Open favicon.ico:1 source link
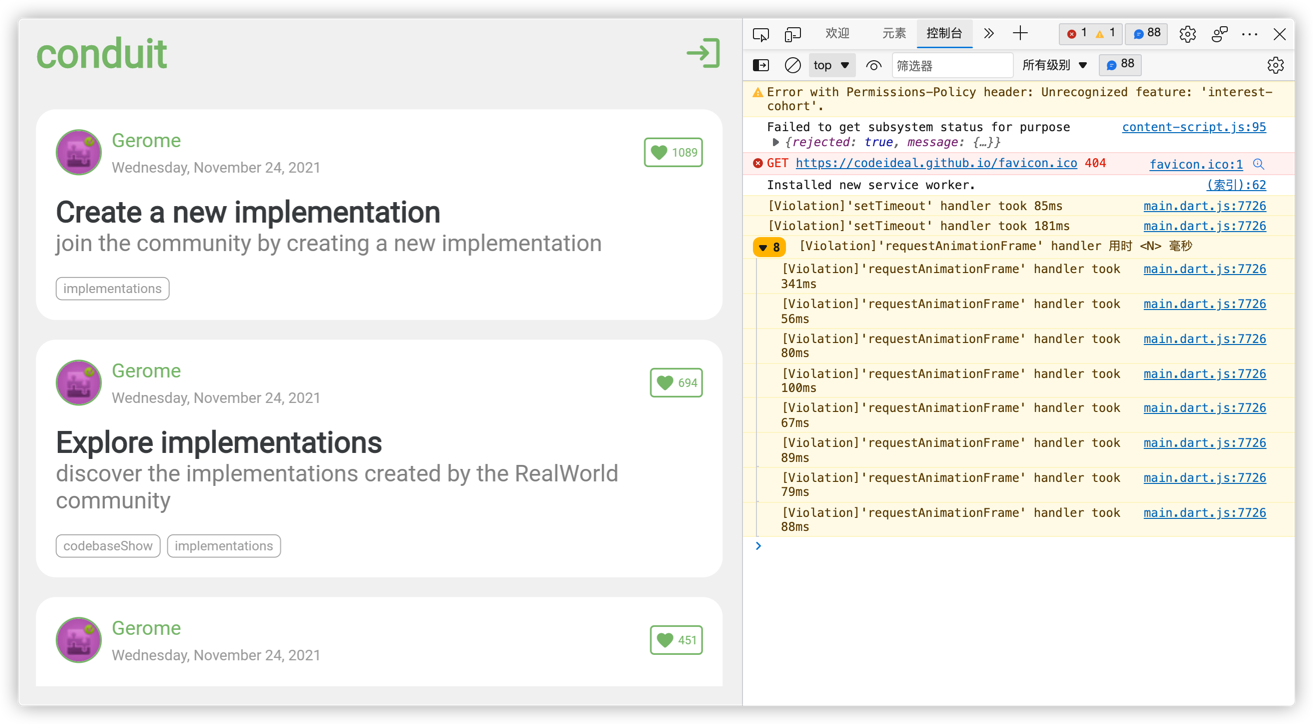The width and height of the screenshot is (1313, 724). pyautogui.click(x=1196, y=164)
